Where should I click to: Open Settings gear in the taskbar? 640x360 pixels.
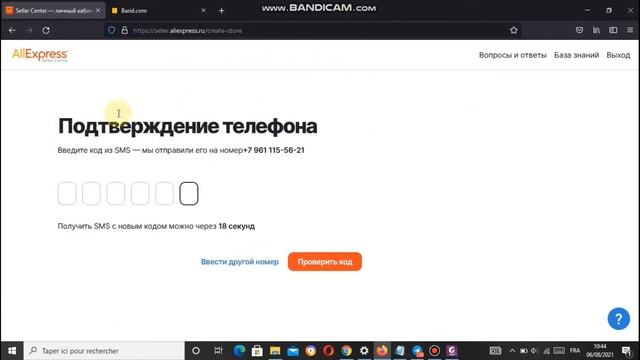pyautogui.click(x=364, y=351)
